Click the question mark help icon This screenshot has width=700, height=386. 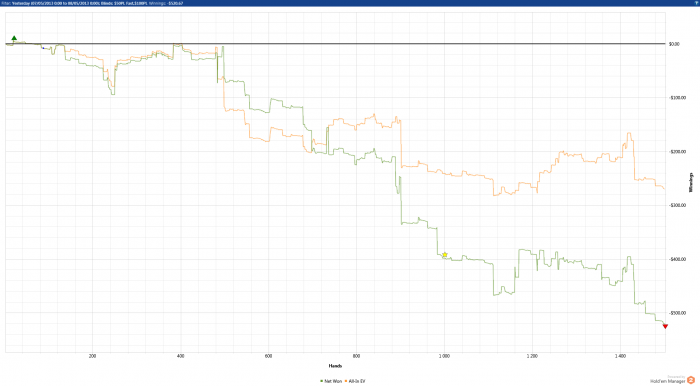[696, 3]
